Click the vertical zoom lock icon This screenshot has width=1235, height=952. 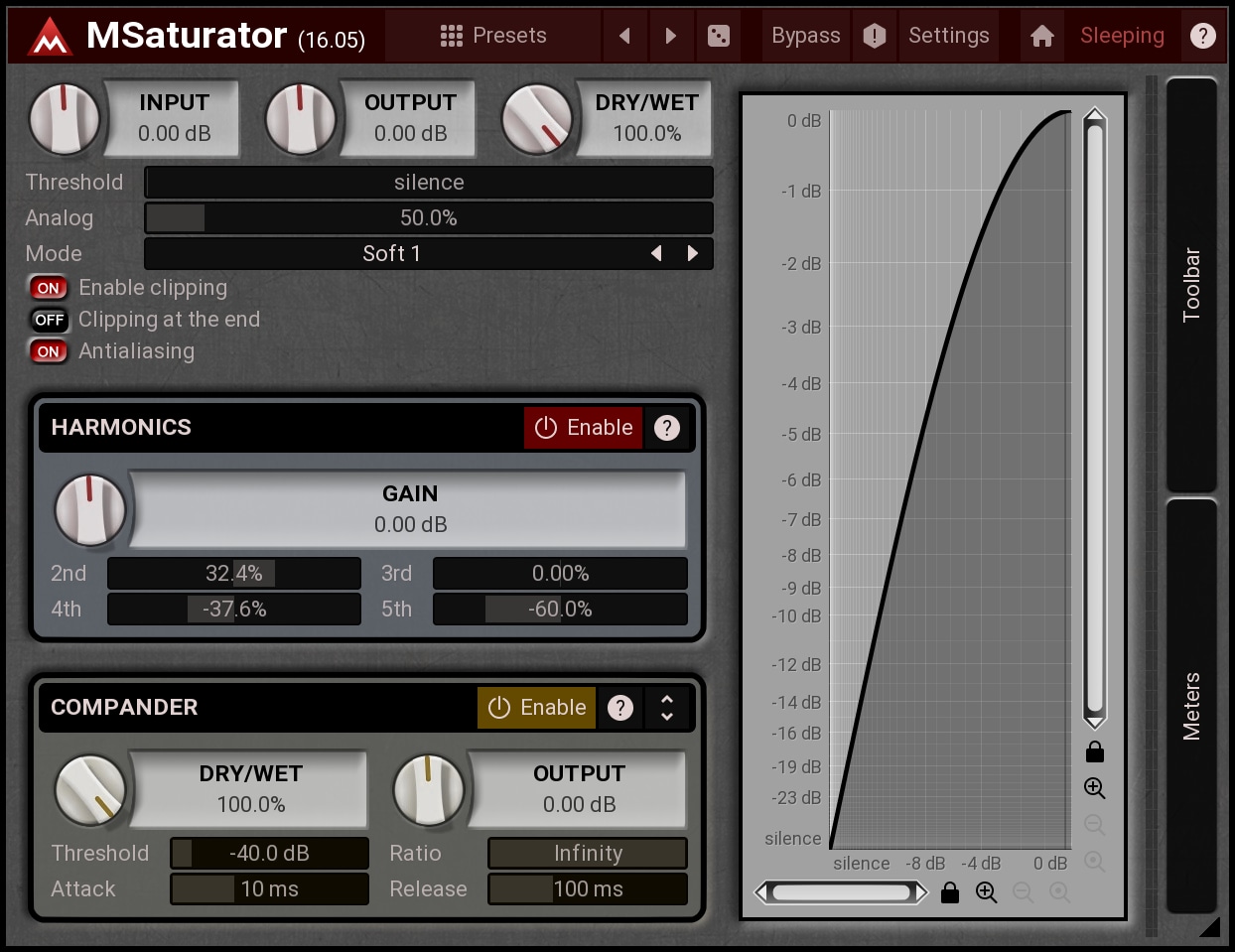pyautogui.click(x=1095, y=751)
